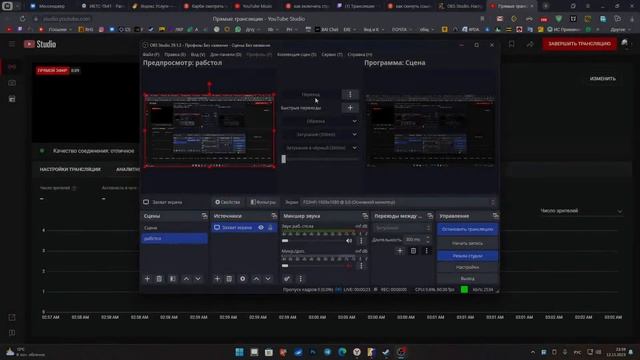This screenshot has height=360, width=640.
Task: Open desktop audio track three-dot options
Action: click(361, 241)
